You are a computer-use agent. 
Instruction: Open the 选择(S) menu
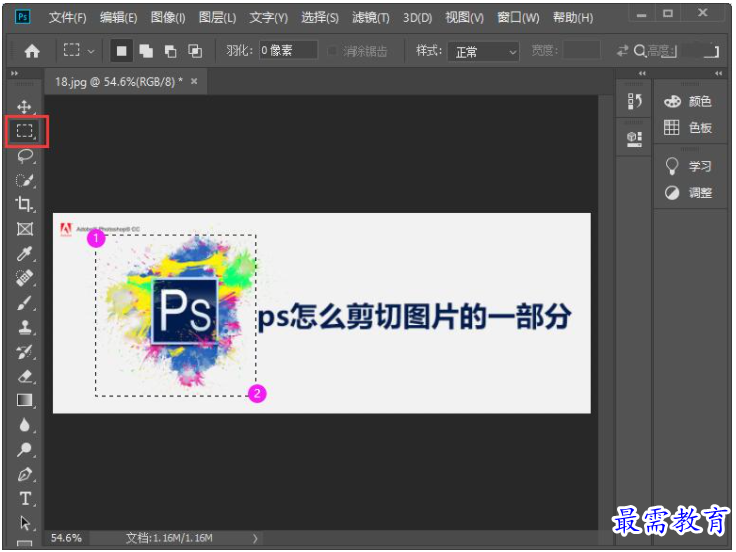pyautogui.click(x=320, y=18)
